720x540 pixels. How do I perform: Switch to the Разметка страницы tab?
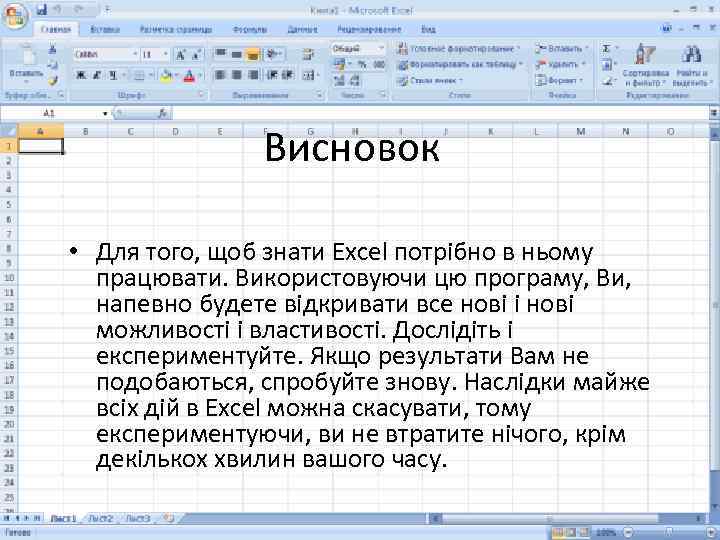(x=176, y=29)
